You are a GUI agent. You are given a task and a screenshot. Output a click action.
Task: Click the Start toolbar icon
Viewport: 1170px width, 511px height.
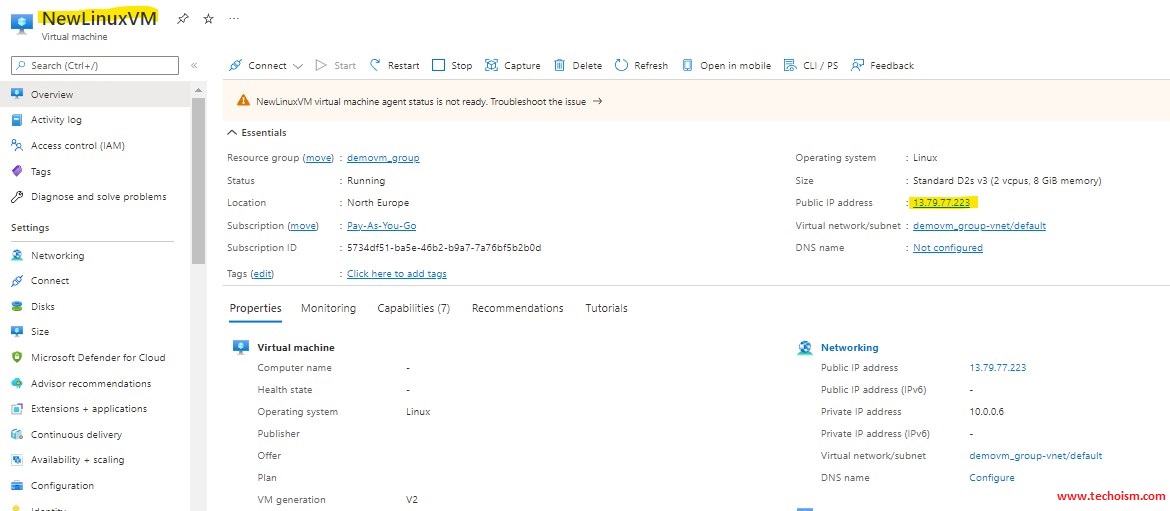(321, 66)
